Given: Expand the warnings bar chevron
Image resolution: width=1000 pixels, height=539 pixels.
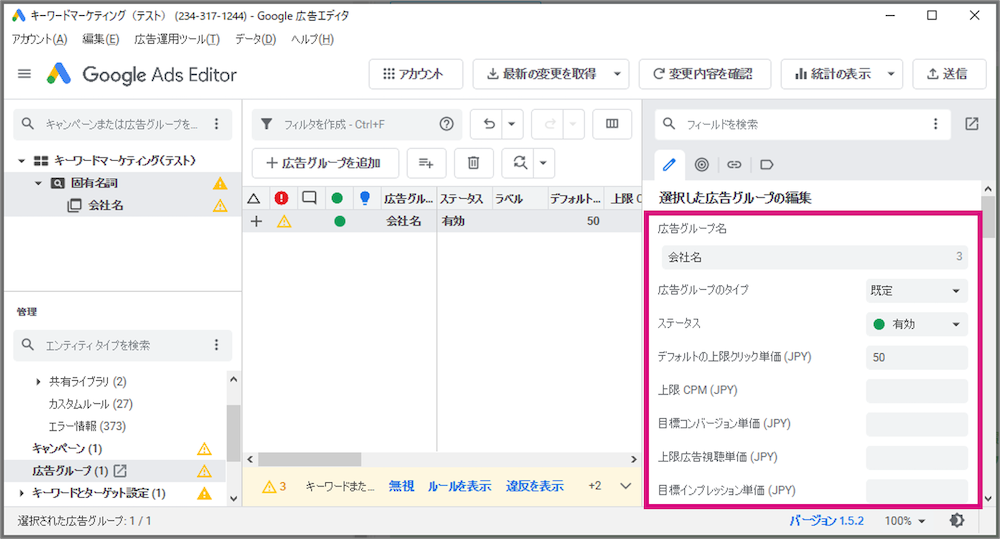Looking at the screenshot, I should point(626,486).
